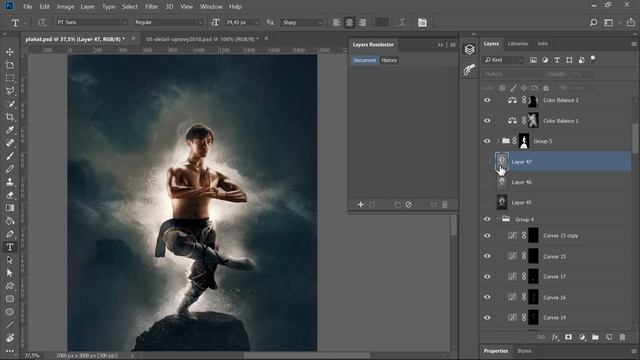Create new adjustment layer icon
Viewport: 640px width, 360px height.
click(x=582, y=337)
